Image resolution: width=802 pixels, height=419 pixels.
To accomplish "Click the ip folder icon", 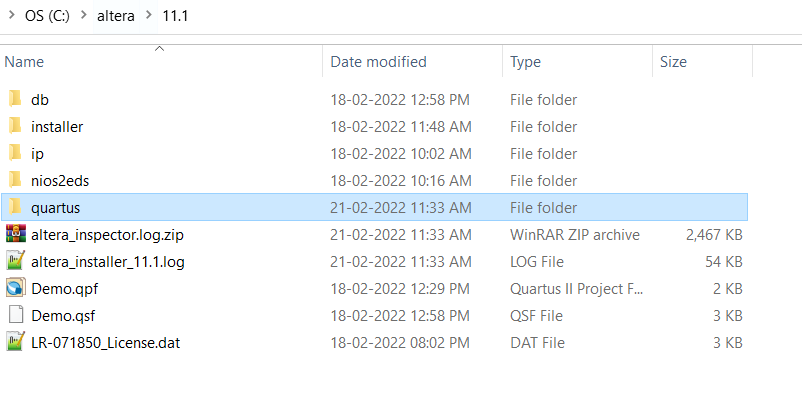I will click(15, 154).
